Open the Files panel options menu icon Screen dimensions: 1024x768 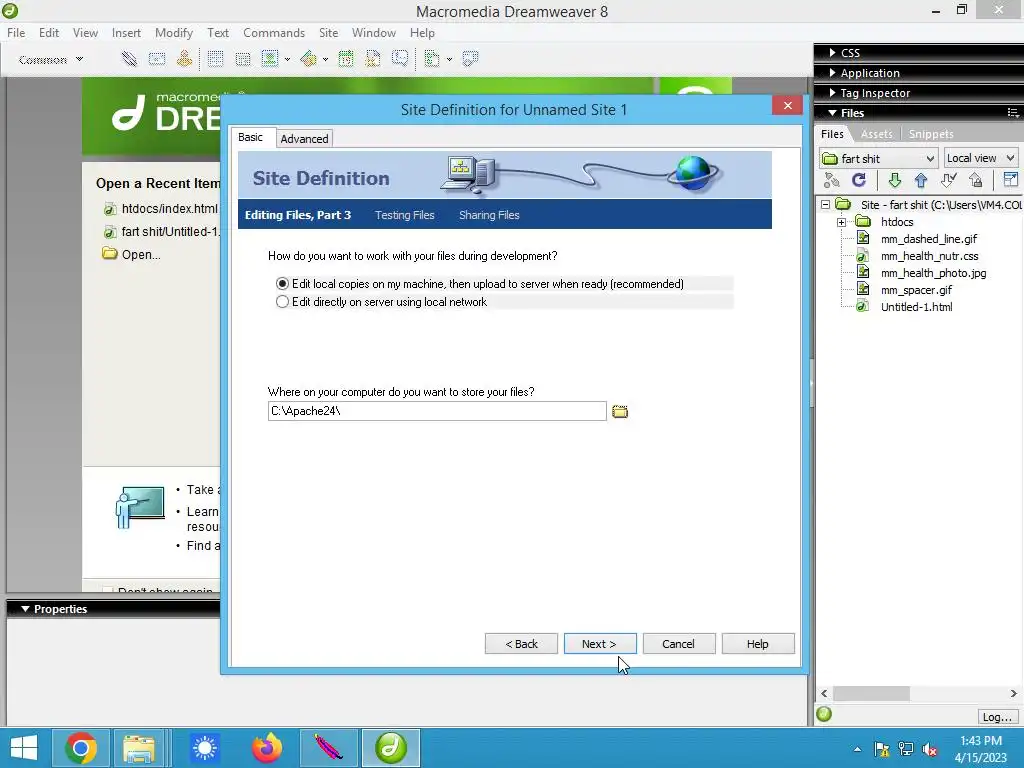pyautogui.click(x=1013, y=113)
